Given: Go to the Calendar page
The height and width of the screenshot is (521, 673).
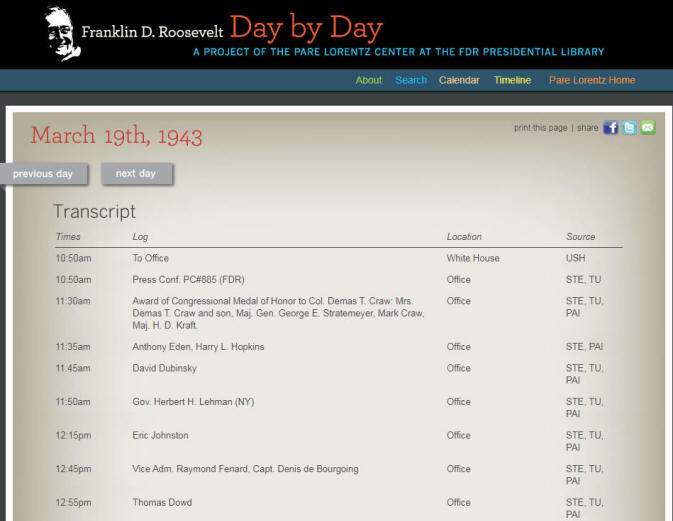Looking at the screenshot, I should coord(459,80).
